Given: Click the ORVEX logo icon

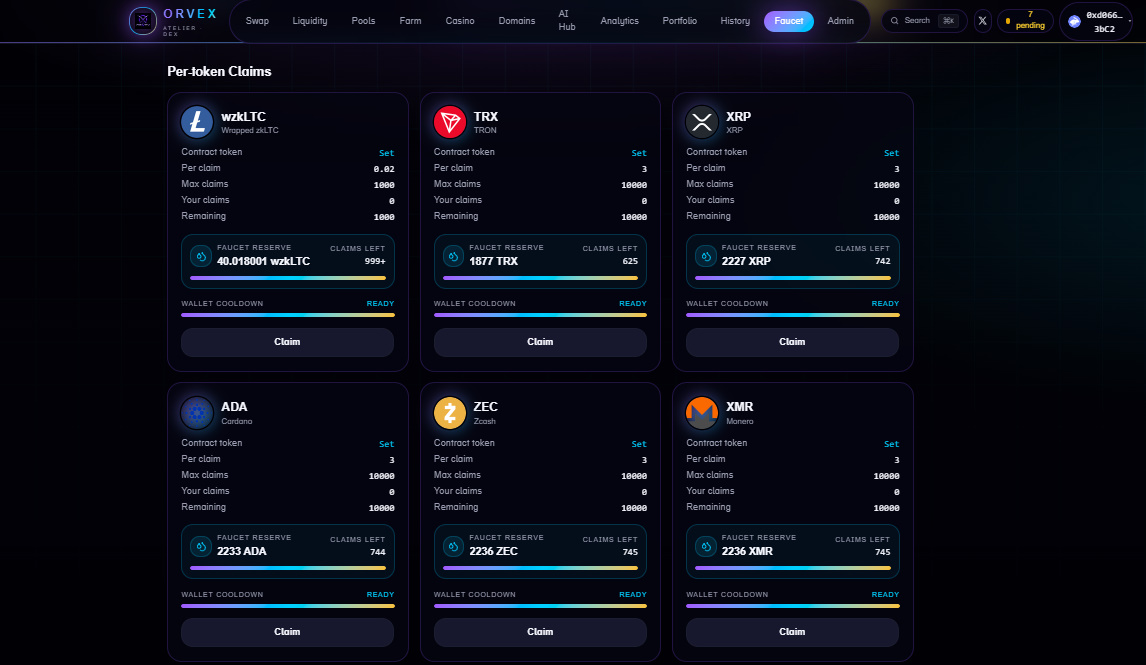Looking at the screenshot, I should click(143, 21).
